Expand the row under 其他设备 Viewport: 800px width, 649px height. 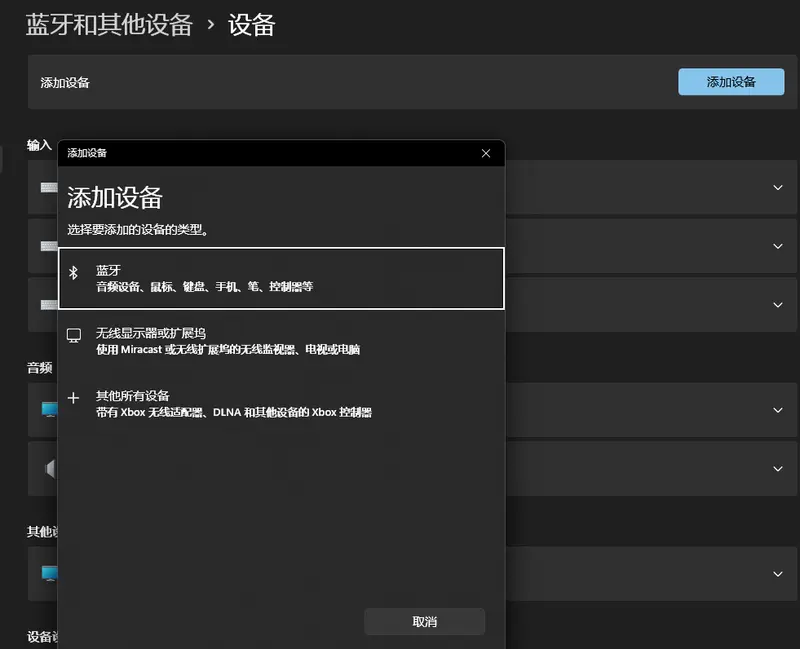[x=778, y=573]
